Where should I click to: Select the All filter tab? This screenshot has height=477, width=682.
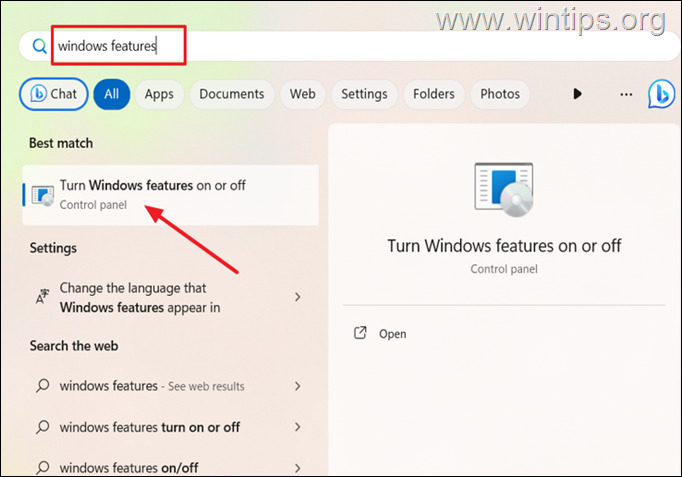111,94
